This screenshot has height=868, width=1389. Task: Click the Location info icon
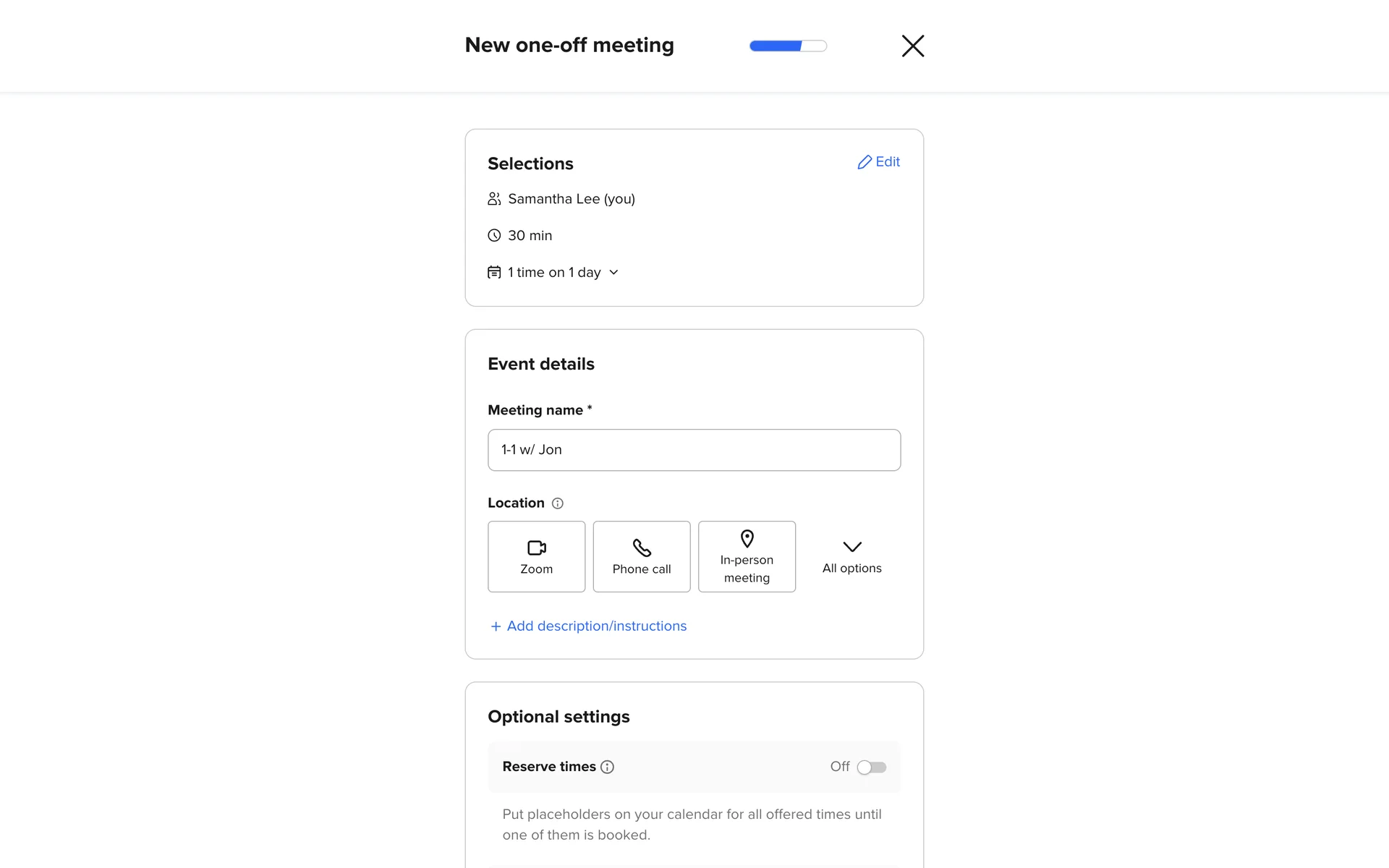(557, 503)
